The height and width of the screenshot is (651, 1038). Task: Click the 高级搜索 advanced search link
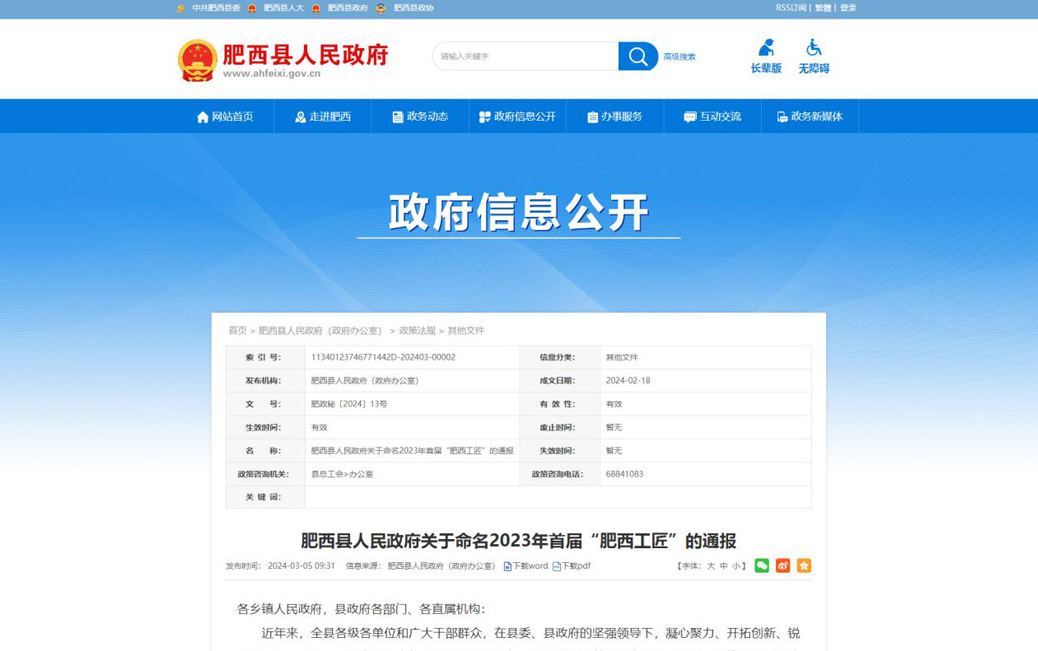point(679,57)
